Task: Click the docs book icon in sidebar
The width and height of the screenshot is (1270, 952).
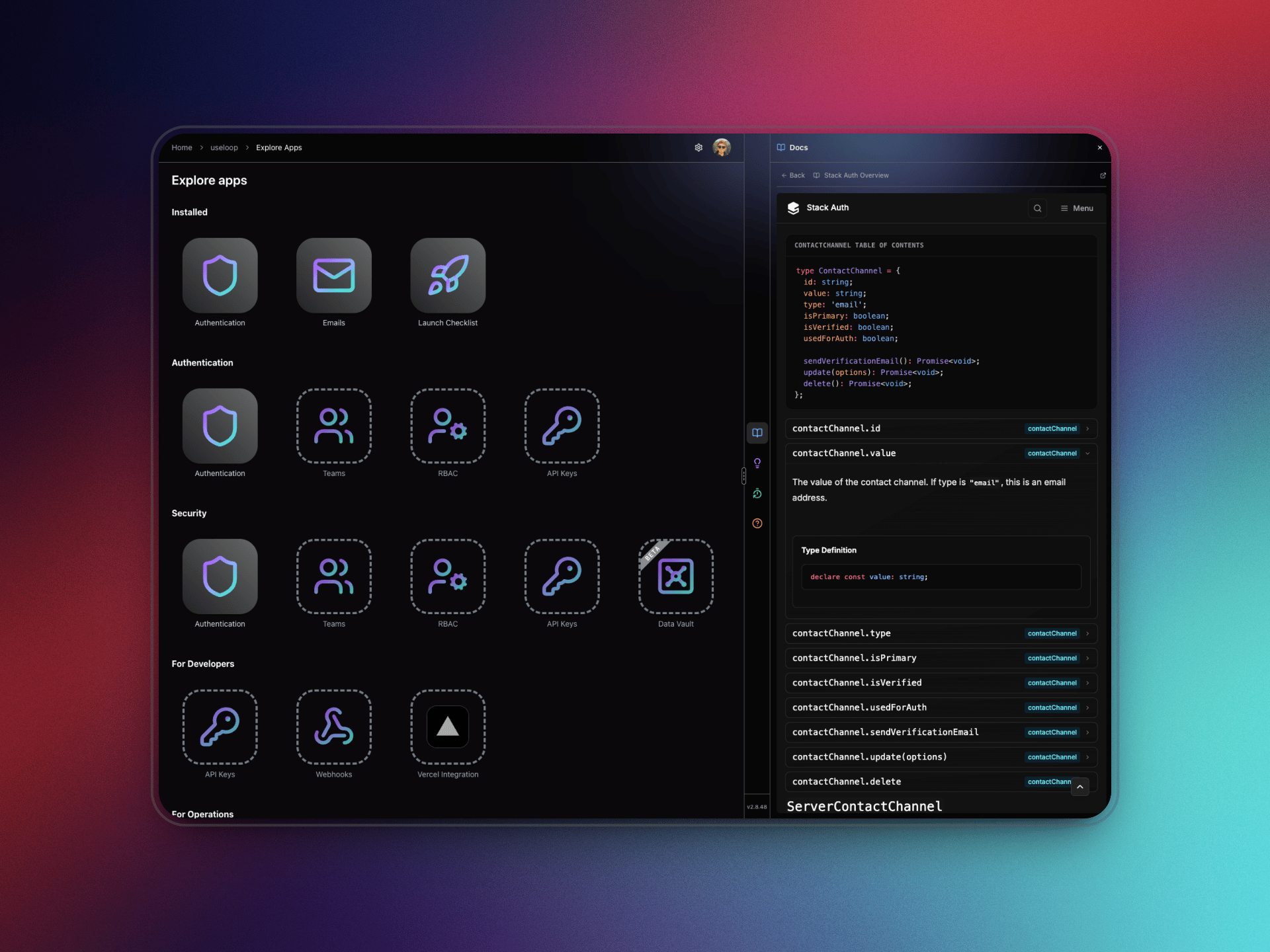Action: pyautogui.click(x=757, y=433)
